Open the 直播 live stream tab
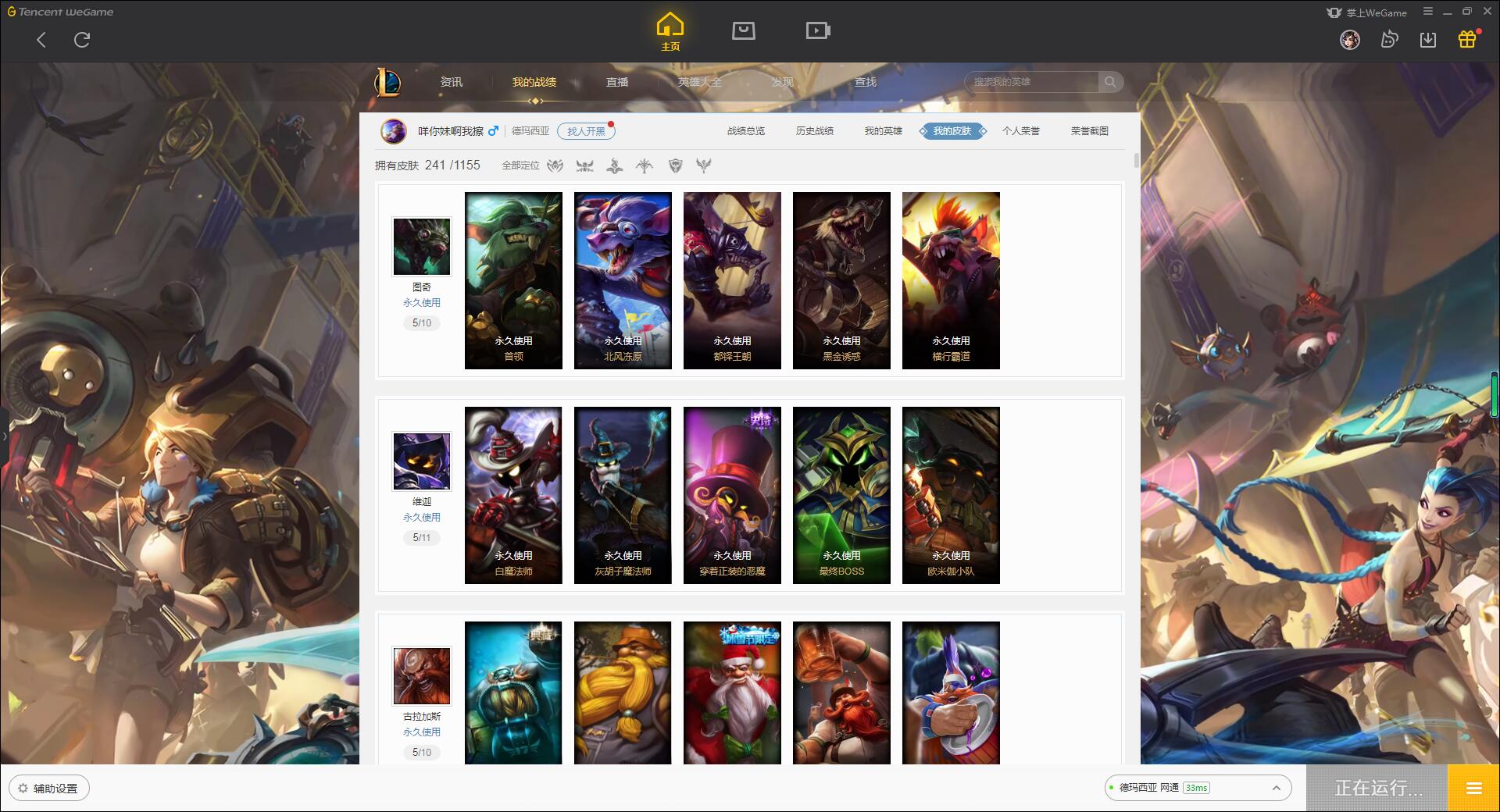Viewport: 1500px width, 812px height. (x=617, y=82)
